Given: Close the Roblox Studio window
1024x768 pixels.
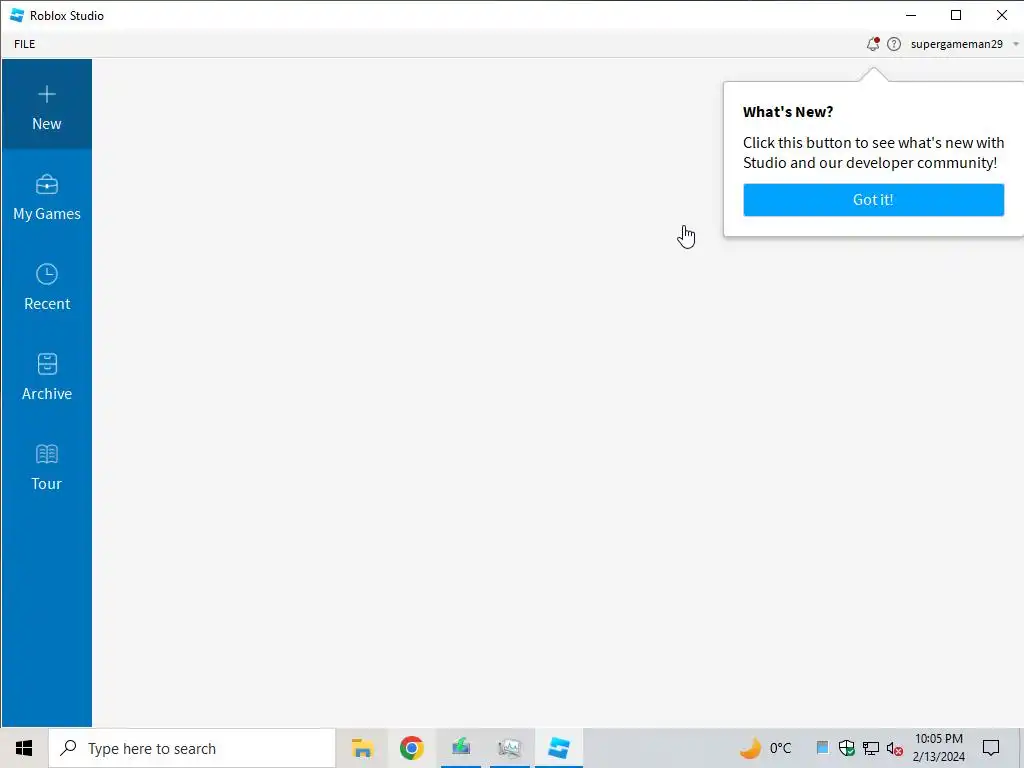Looking at the screenshot, I should pyautogui.click(x=1001, y=15).
